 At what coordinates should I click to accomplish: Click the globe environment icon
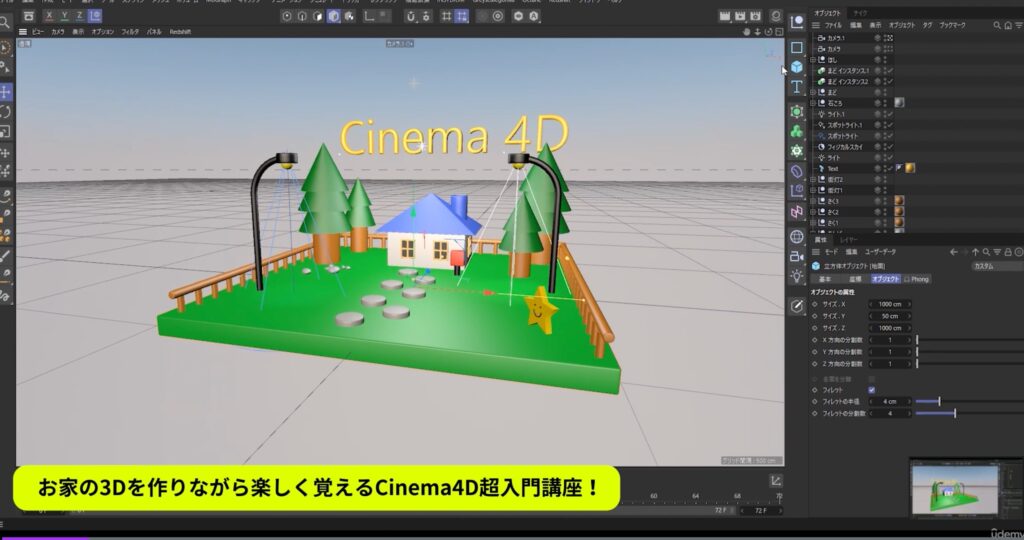pos(797,236)
